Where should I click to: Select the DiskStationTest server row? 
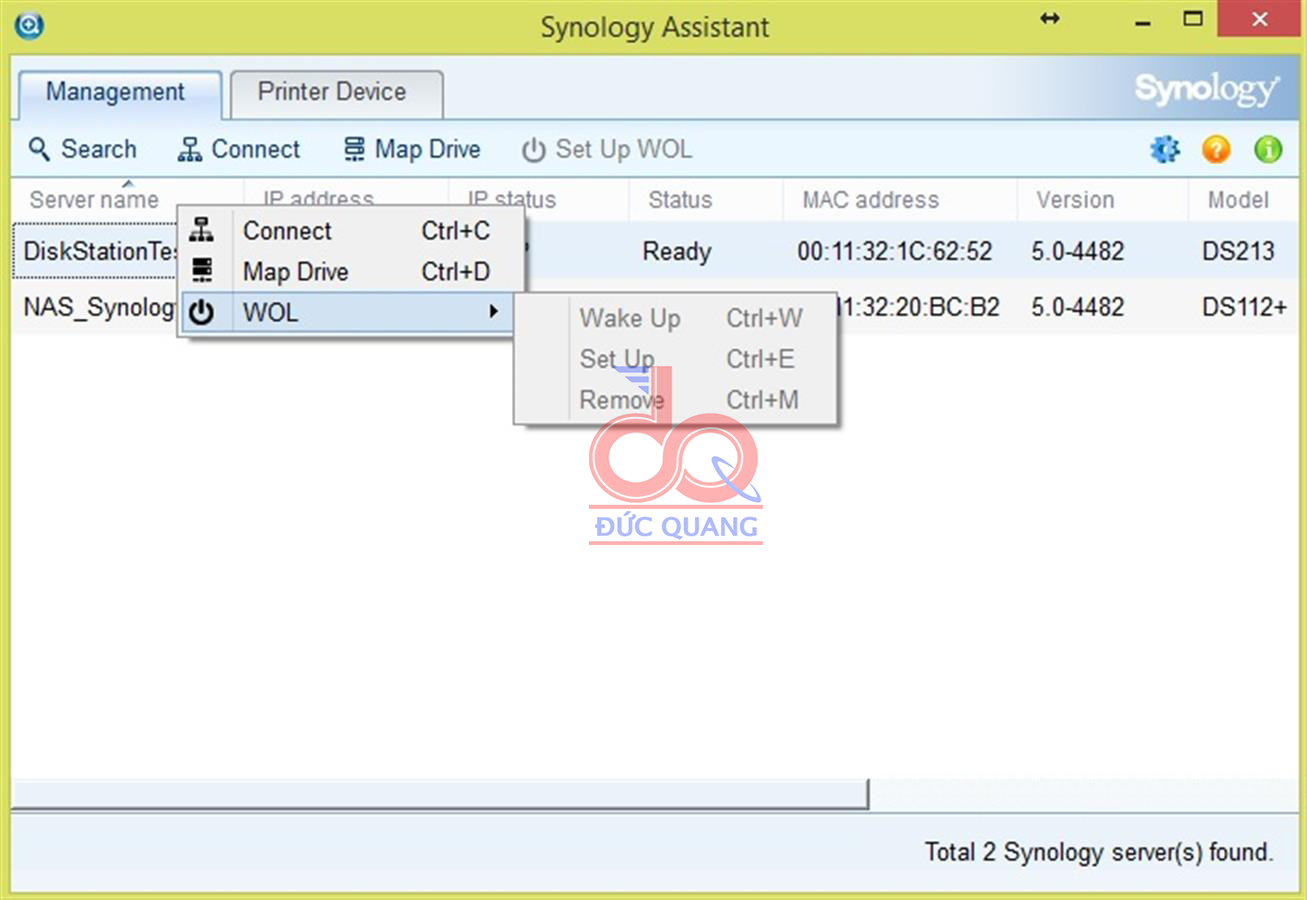coord(654,251)
